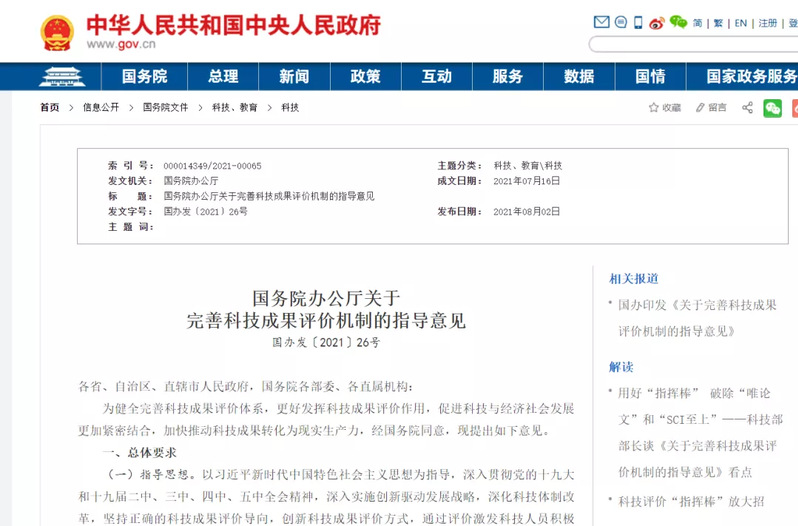This screenshot has height=526, width=798.
Task: Click the star 收藏 favorite icon
Action: point(665,107)
